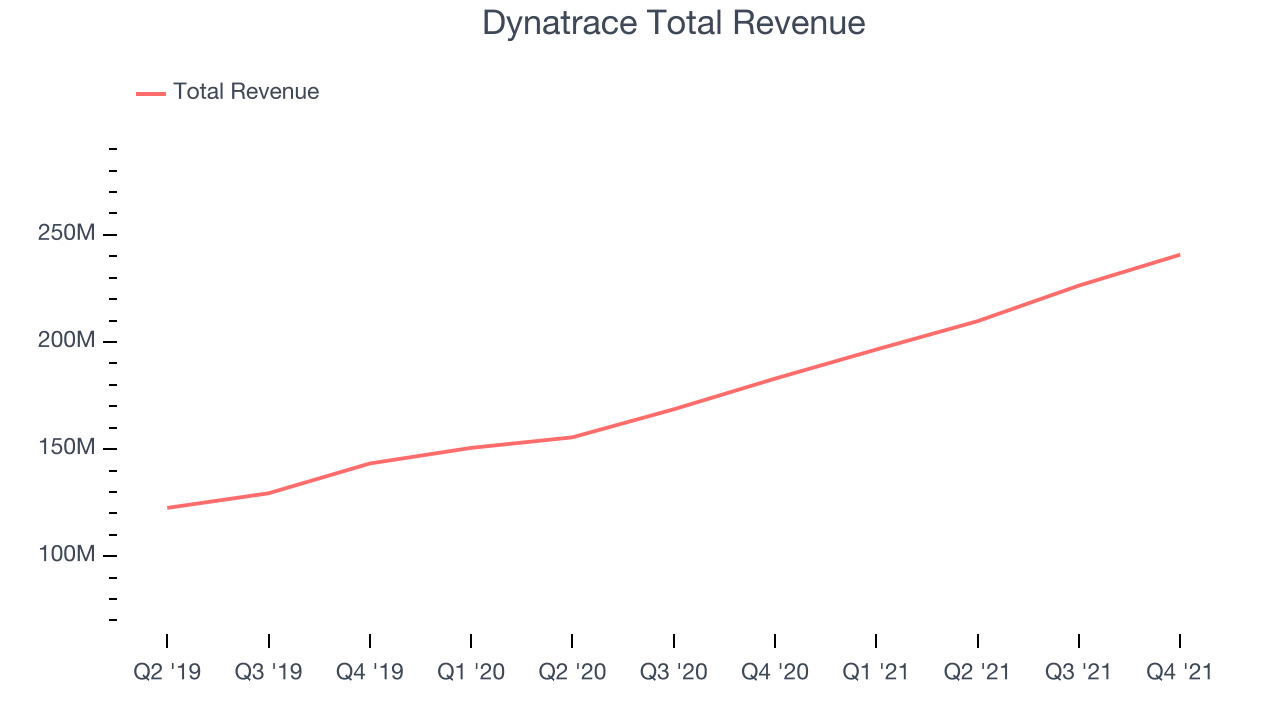Viewport: 1280px width, 720px height.
Task: Click the revenue line point above Q2 '20
Action: click(572, 437)
